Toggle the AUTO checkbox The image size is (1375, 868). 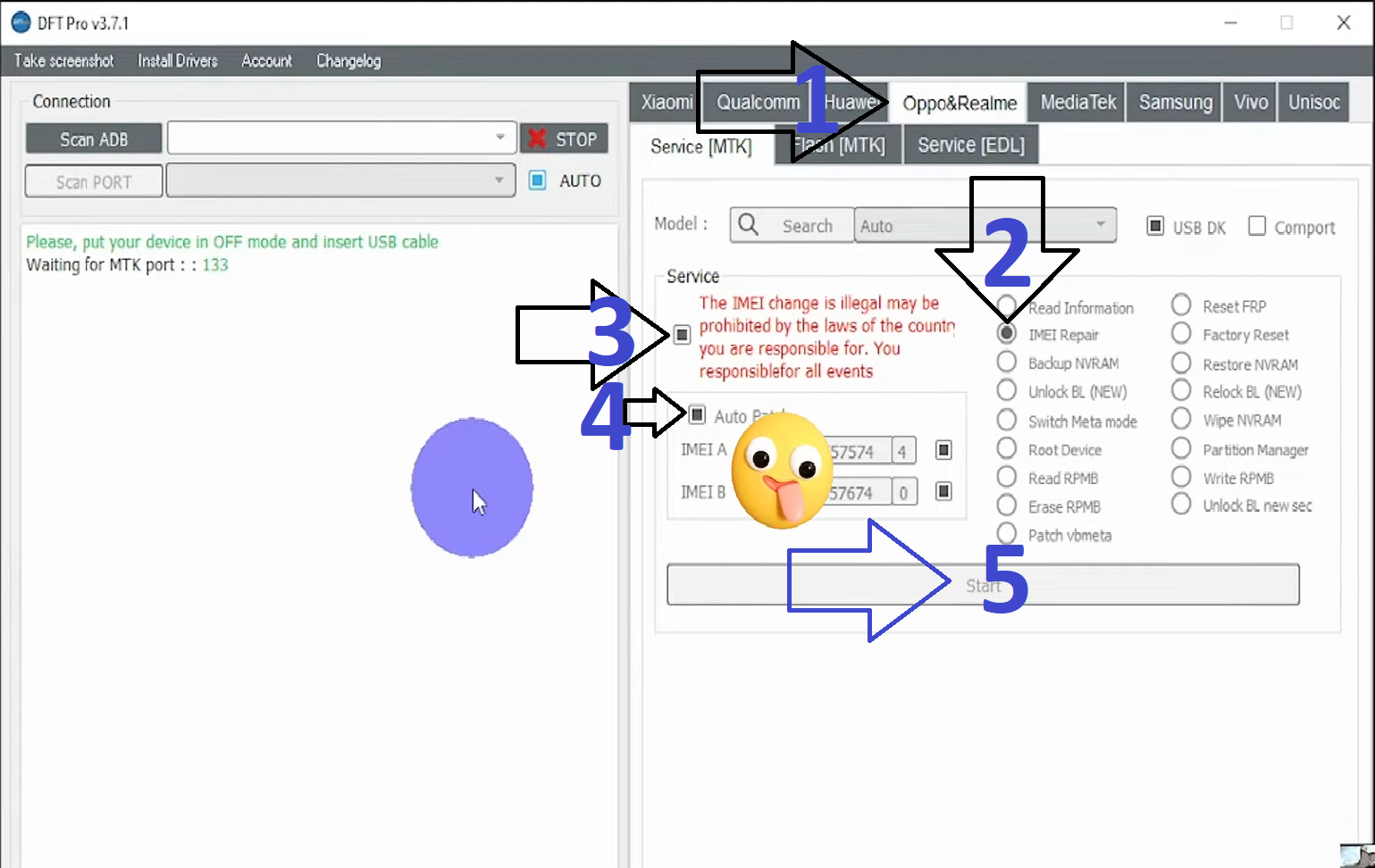537,180
